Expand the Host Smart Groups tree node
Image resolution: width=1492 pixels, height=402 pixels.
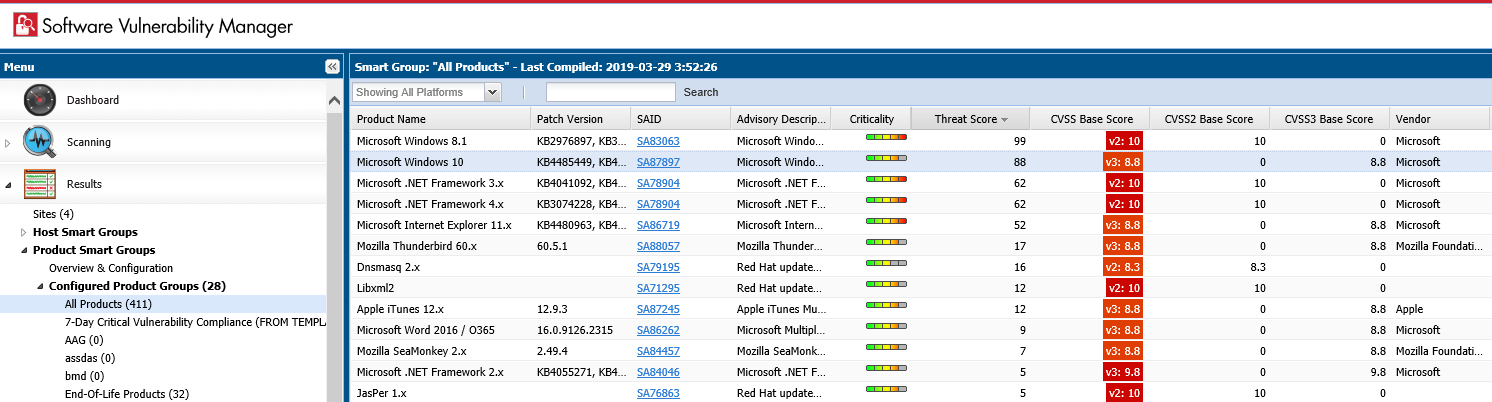(x=24, y=232)
